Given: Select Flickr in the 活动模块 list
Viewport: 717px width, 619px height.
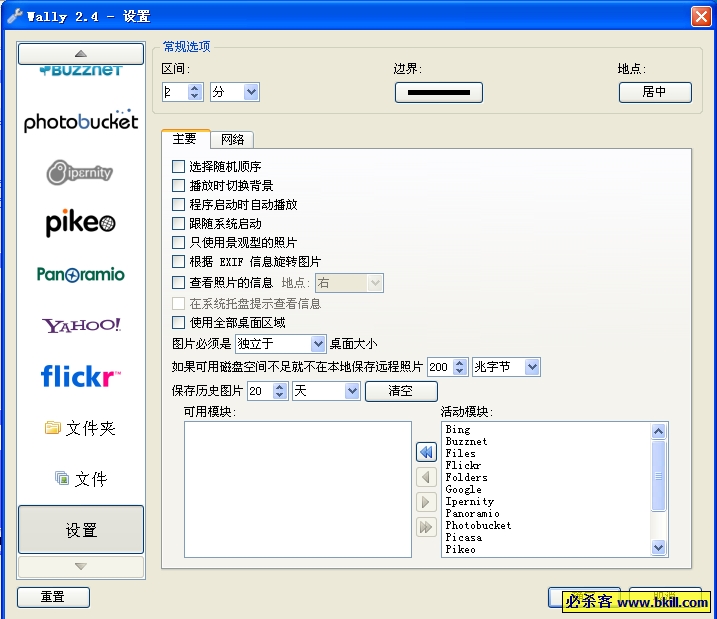Looking at the screenshot, I should [464, 466].
